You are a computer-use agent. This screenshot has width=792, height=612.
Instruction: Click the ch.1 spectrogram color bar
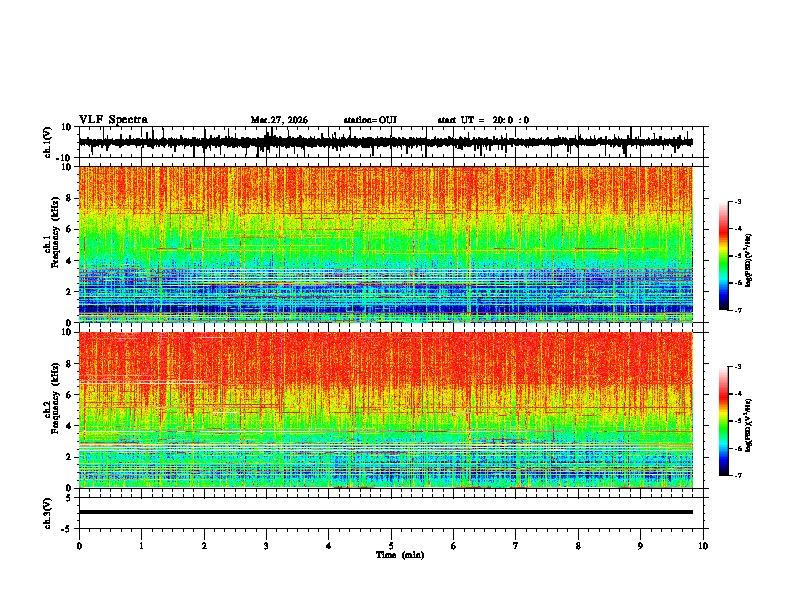pos(723,256)
